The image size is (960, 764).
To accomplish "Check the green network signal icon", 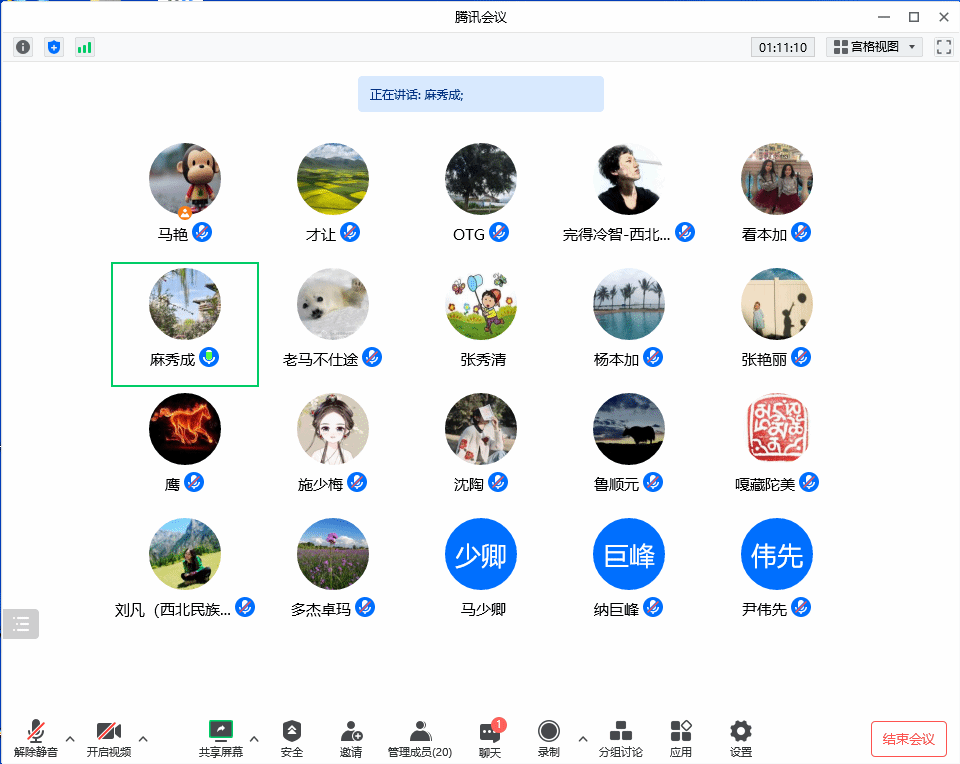I will pos(85,47).
